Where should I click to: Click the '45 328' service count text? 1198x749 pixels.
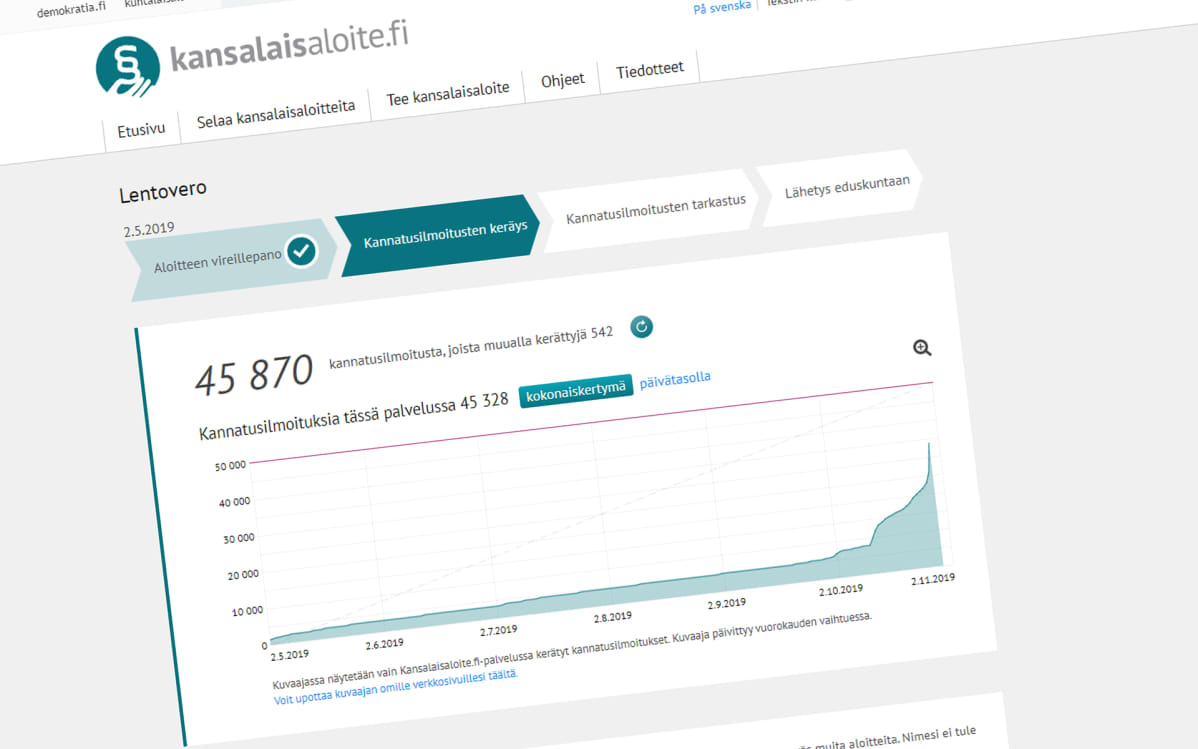pos(484,402)
